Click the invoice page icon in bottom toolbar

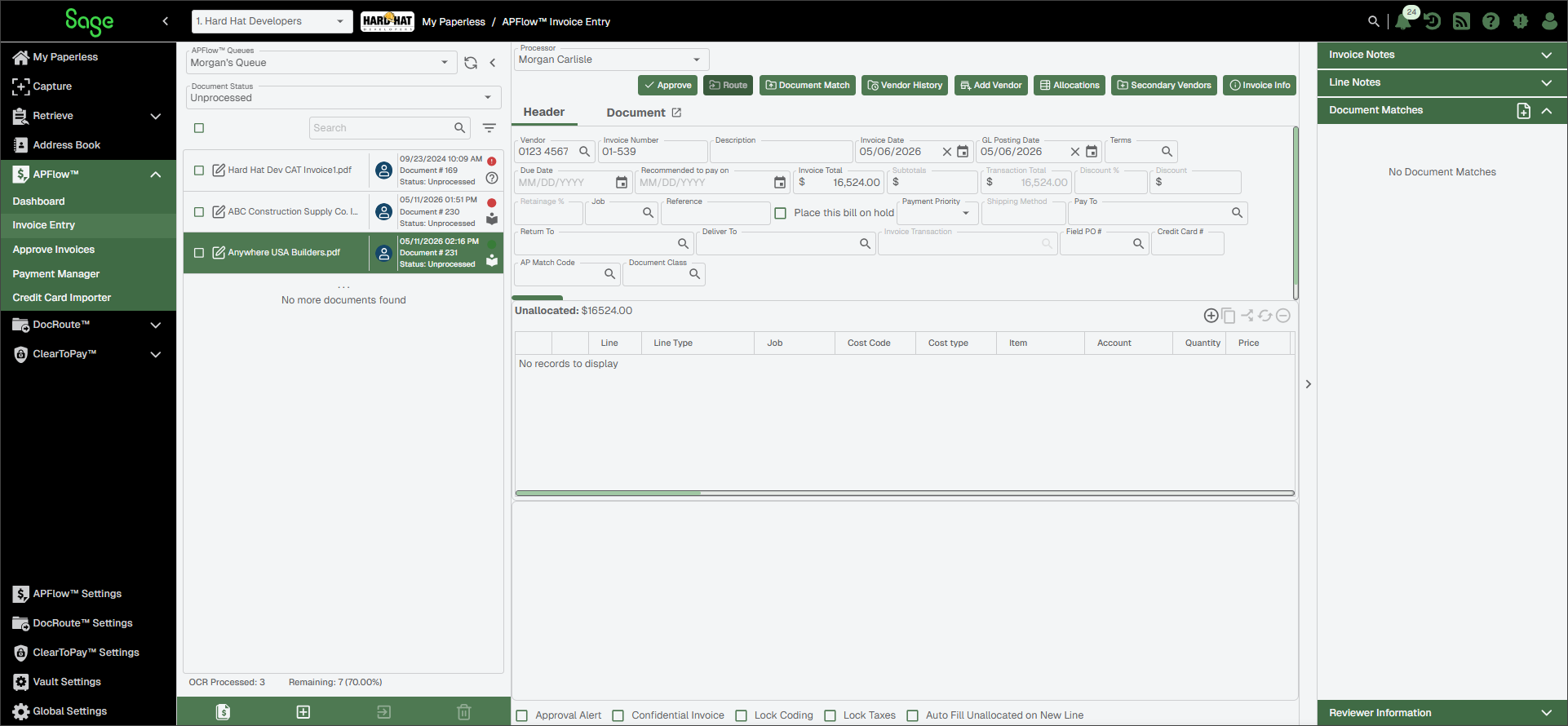(x=223, y=712)
